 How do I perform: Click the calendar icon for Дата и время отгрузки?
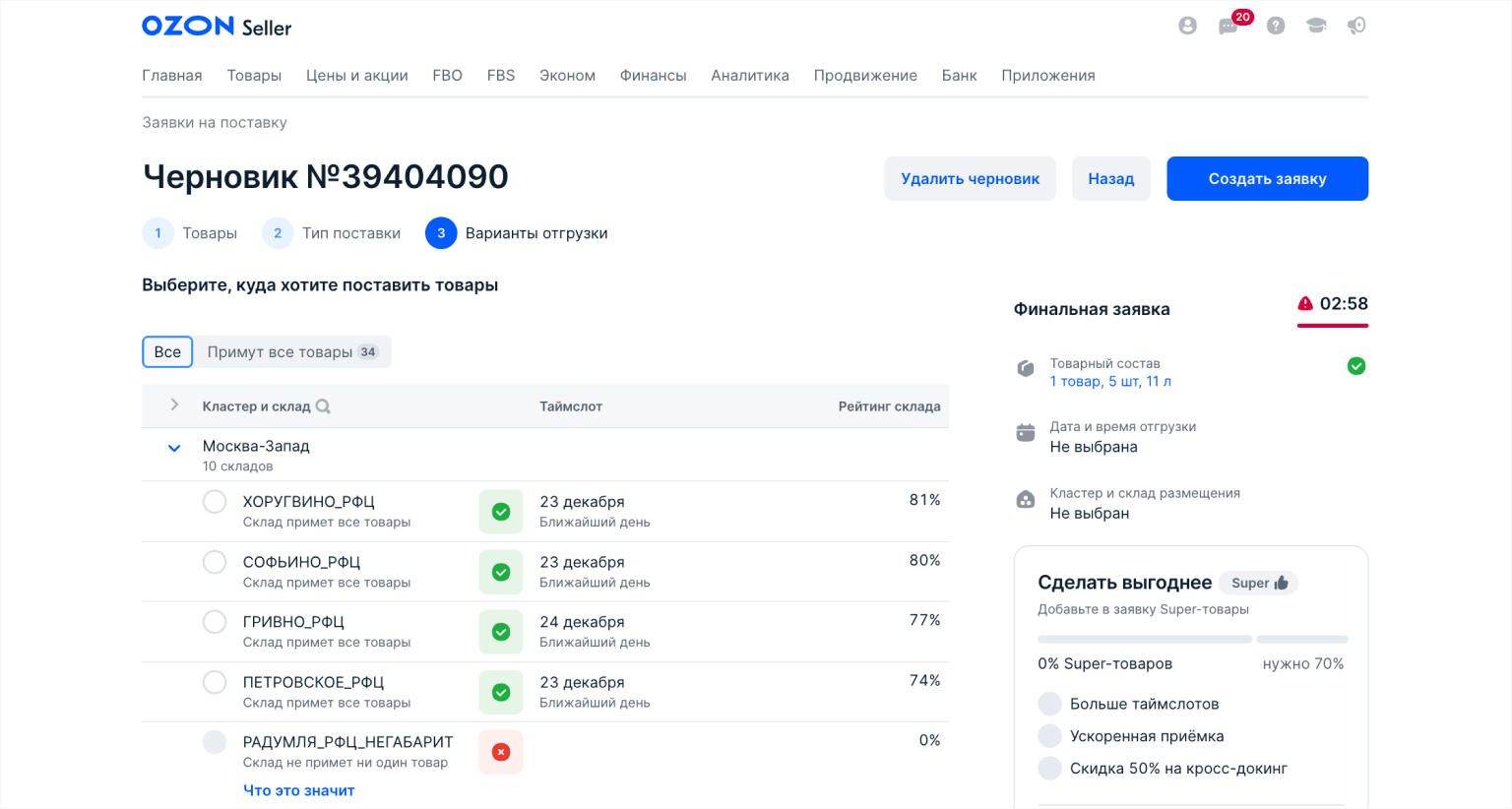pos(1026,432)
